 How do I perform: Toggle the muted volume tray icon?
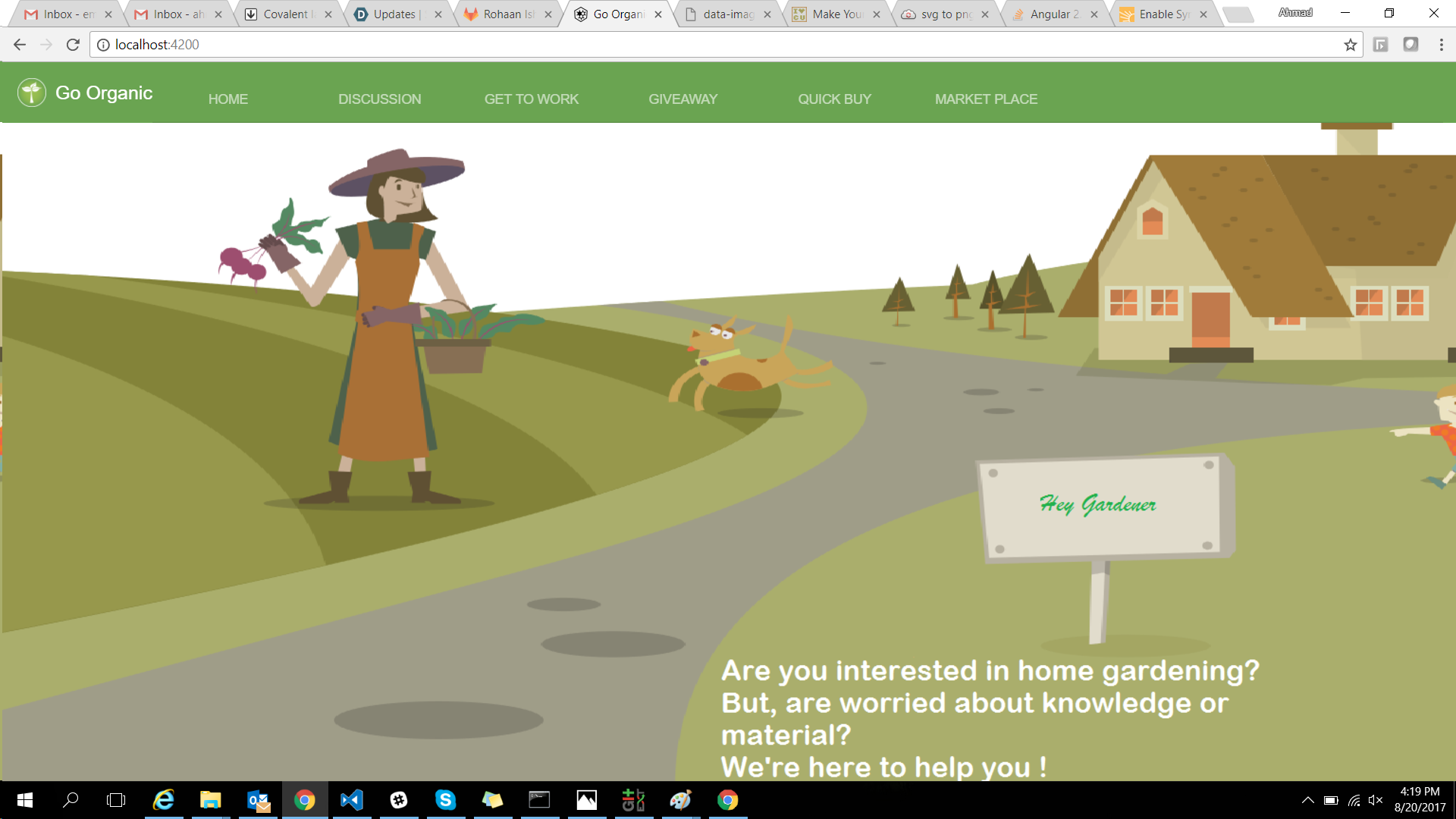coord(1376,800)
